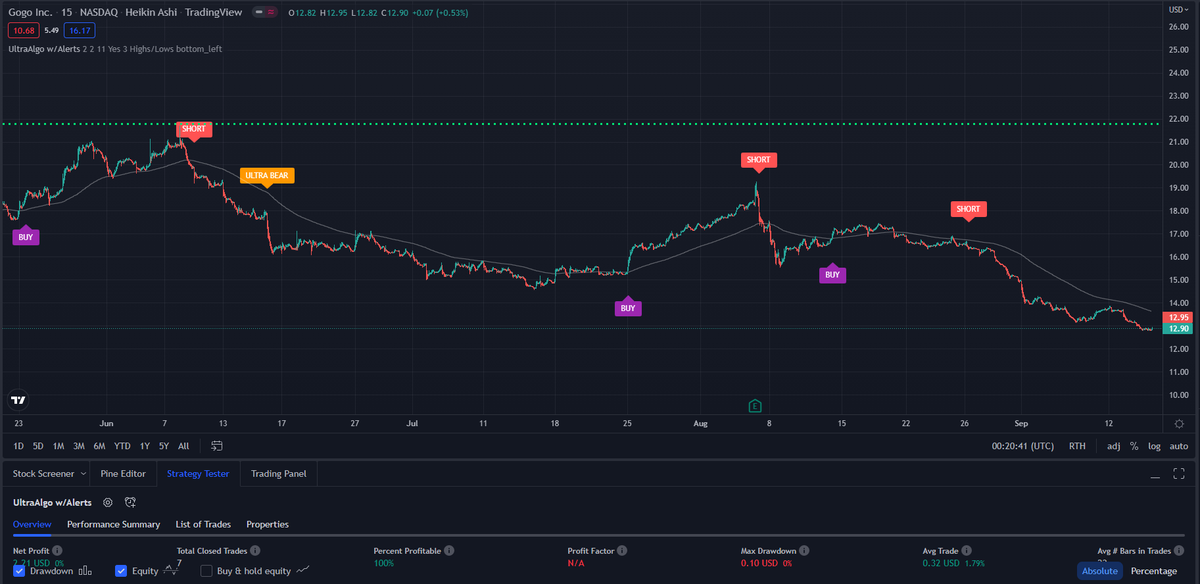The height and width of the screenshot is (584, 1200).
Task: Set chart range to YTD
Action: coord(122,446)
